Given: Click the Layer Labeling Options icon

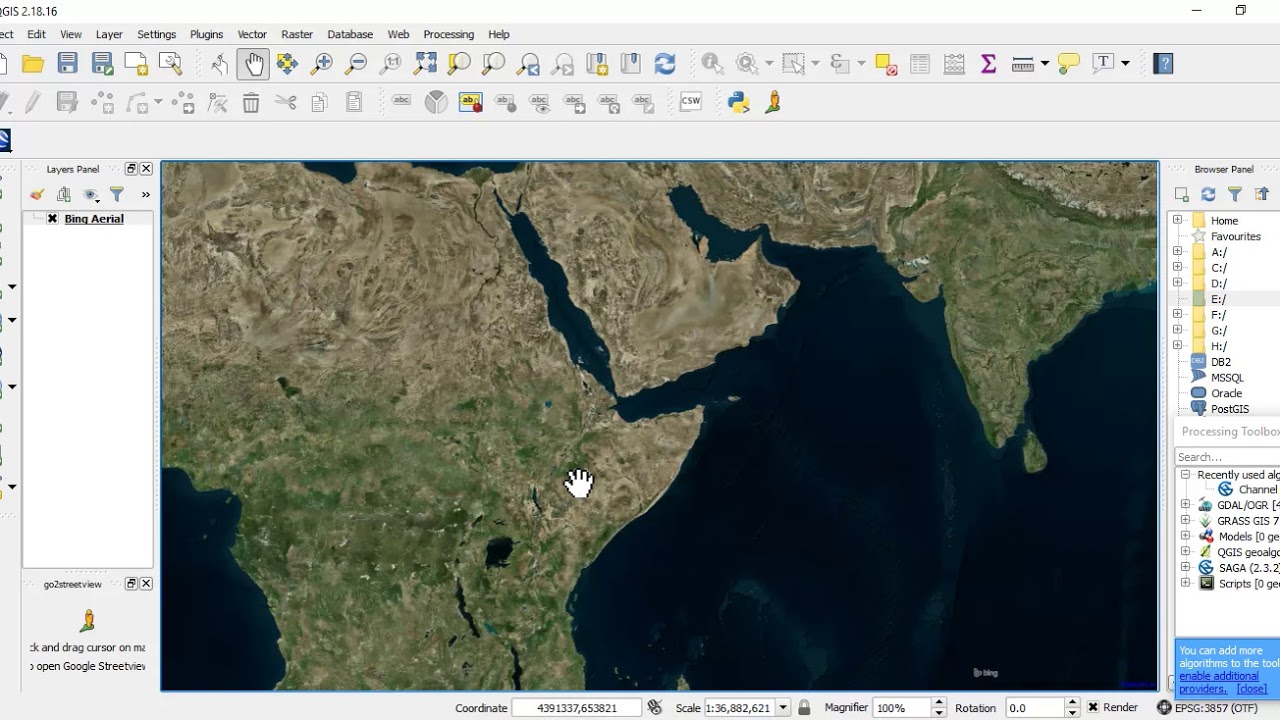Looking at the screenshot, I should click(x=401, y=102).
